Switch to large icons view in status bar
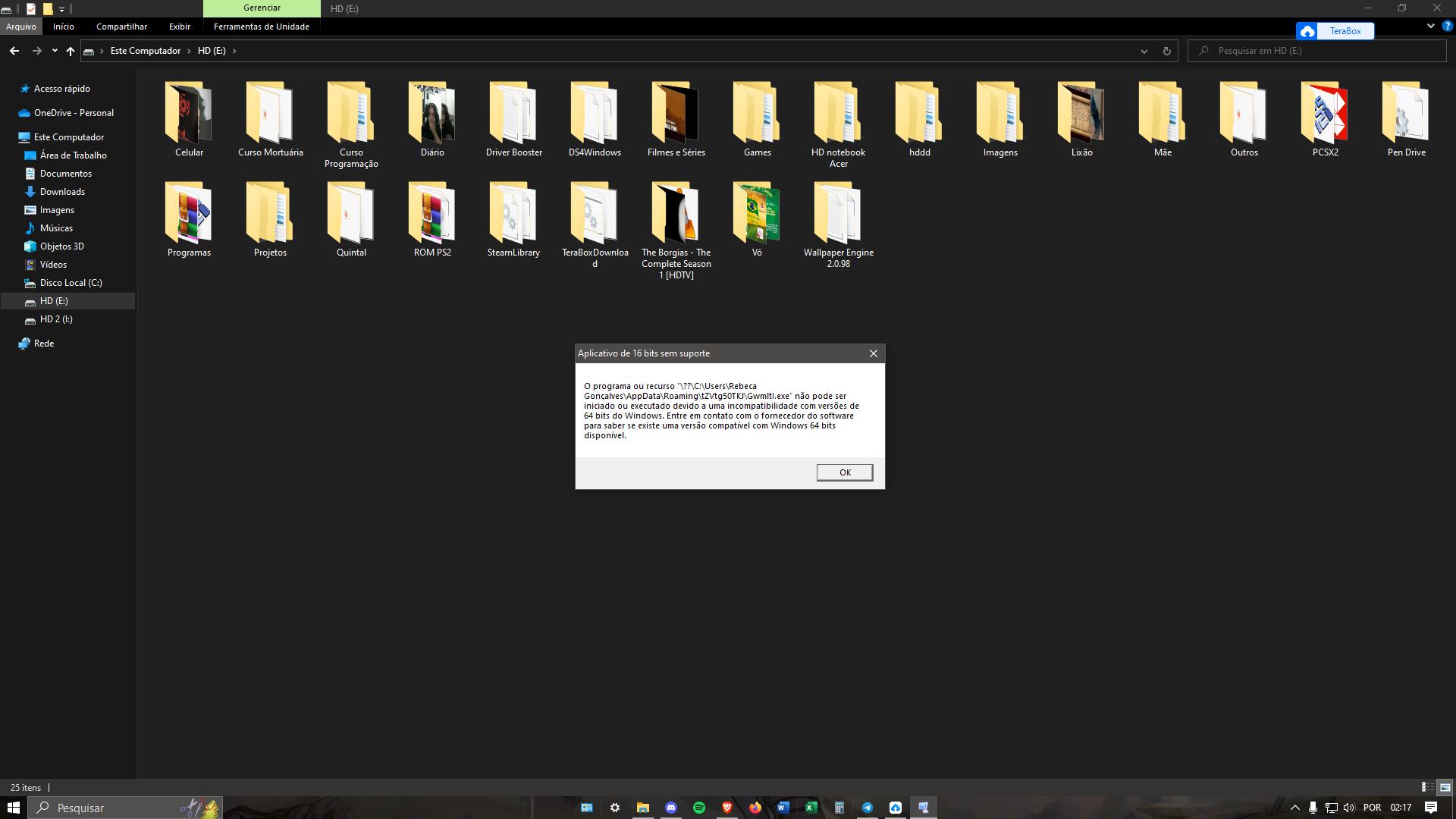The height and width of the screenshot is (819, 1456). tap(1445, 787)
